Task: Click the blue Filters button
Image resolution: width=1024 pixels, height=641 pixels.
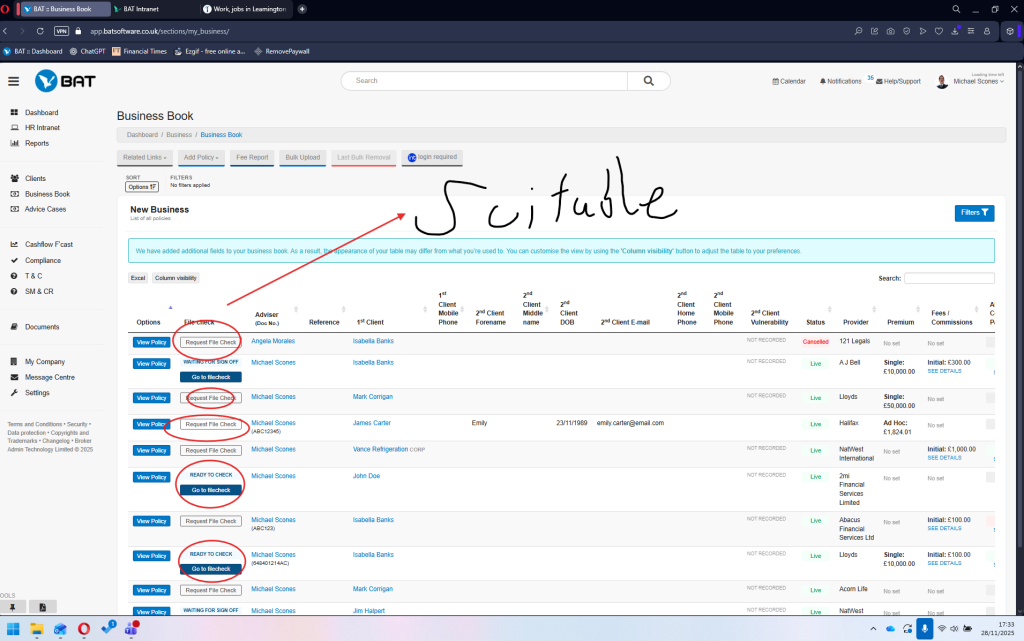Action: pyautogui.click(x=974, y=212)
